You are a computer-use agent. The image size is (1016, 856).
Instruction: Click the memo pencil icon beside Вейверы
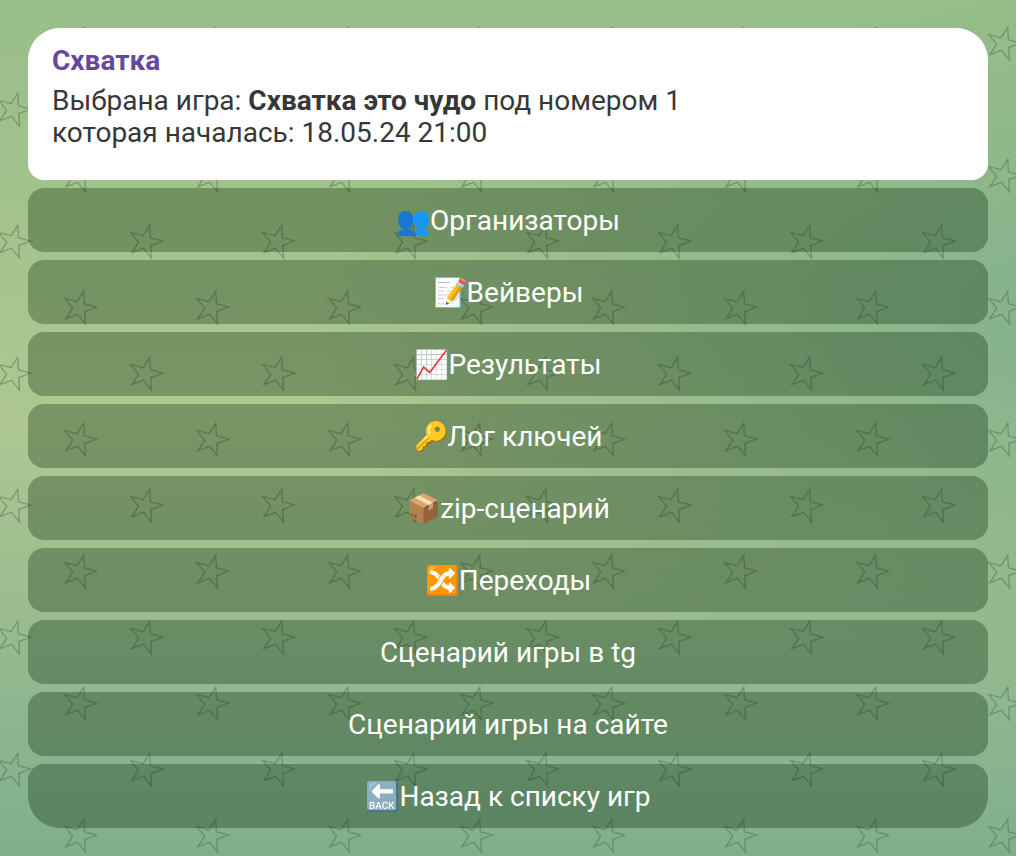tap(450, 293)
